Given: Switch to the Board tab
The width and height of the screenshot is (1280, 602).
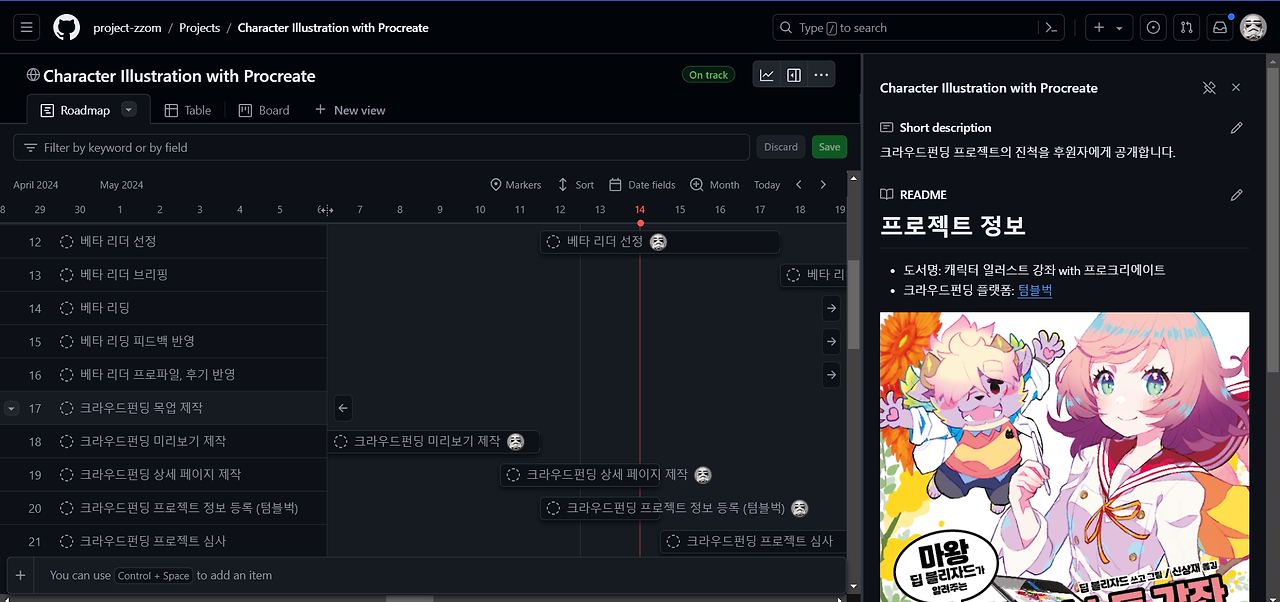Looking at the screenshot, I should pos(263,110).
